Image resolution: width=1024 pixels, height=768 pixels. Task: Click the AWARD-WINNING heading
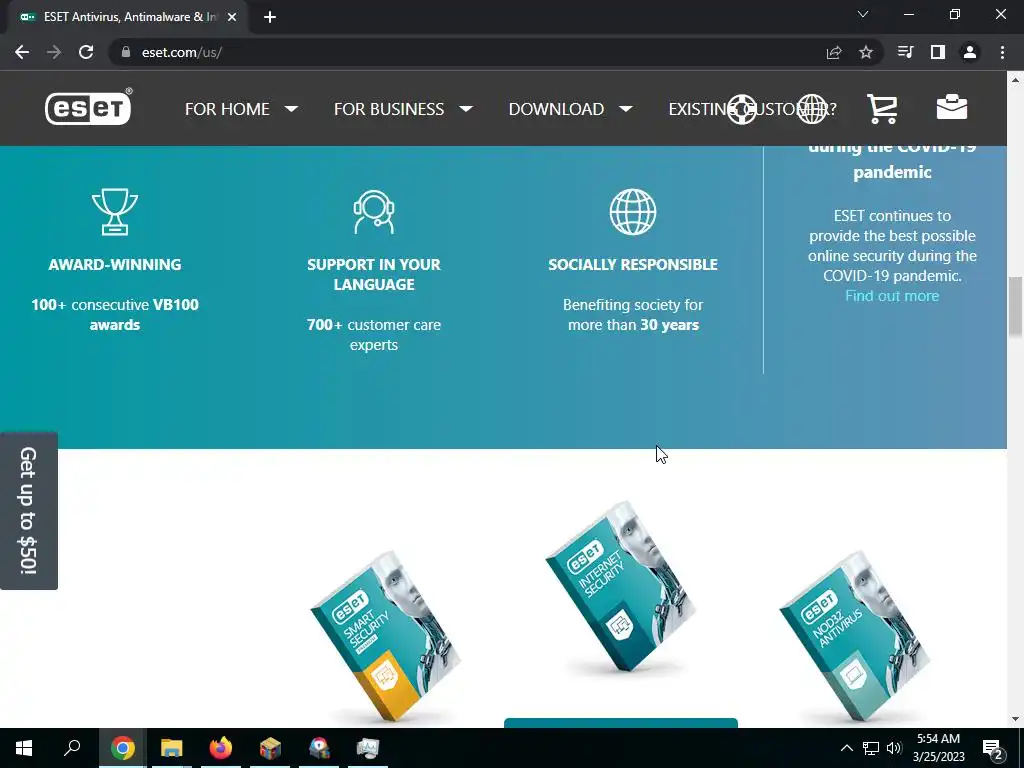coord(115,264)
